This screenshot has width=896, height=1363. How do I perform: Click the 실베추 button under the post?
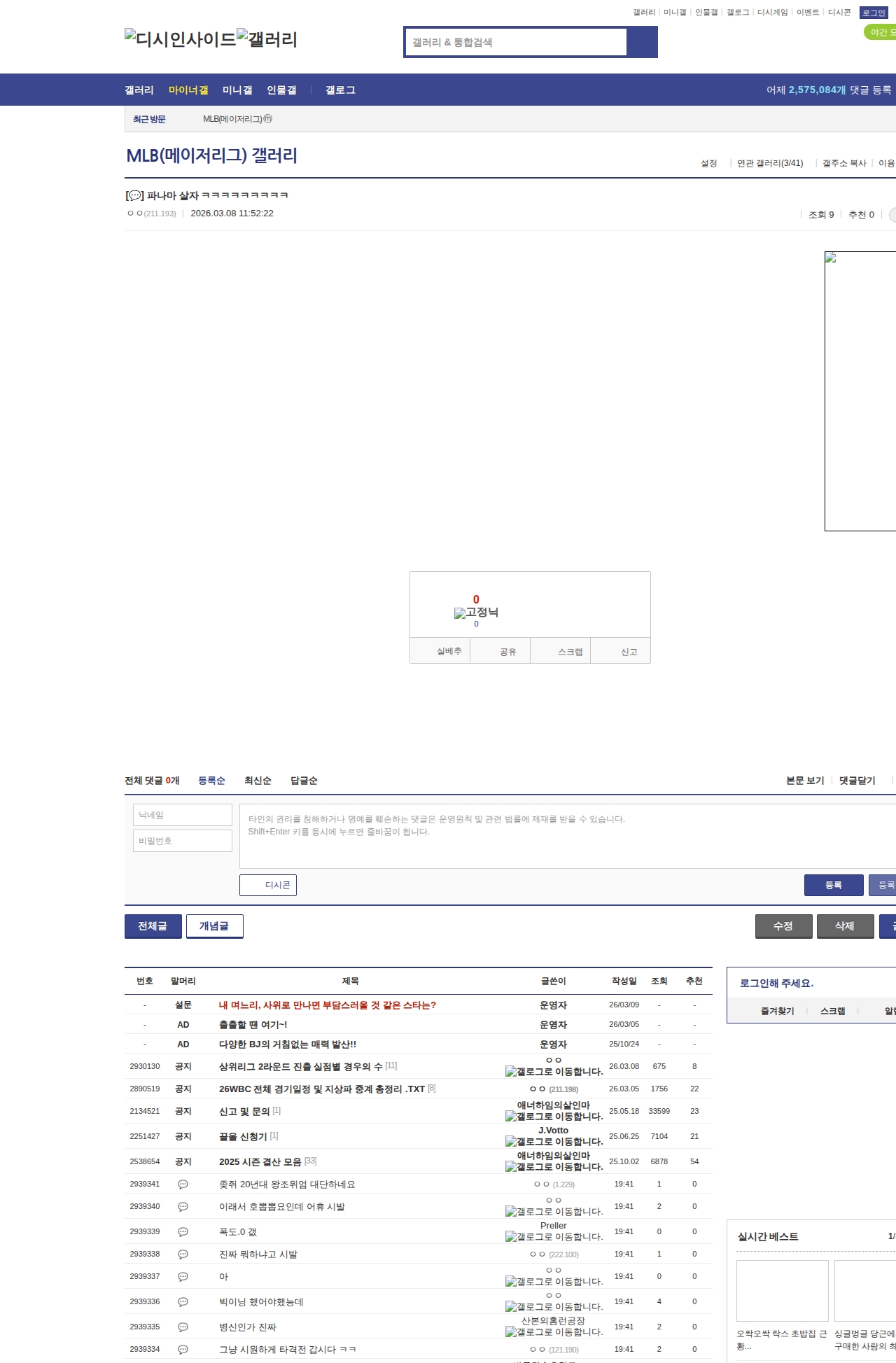tap(440, 651)
